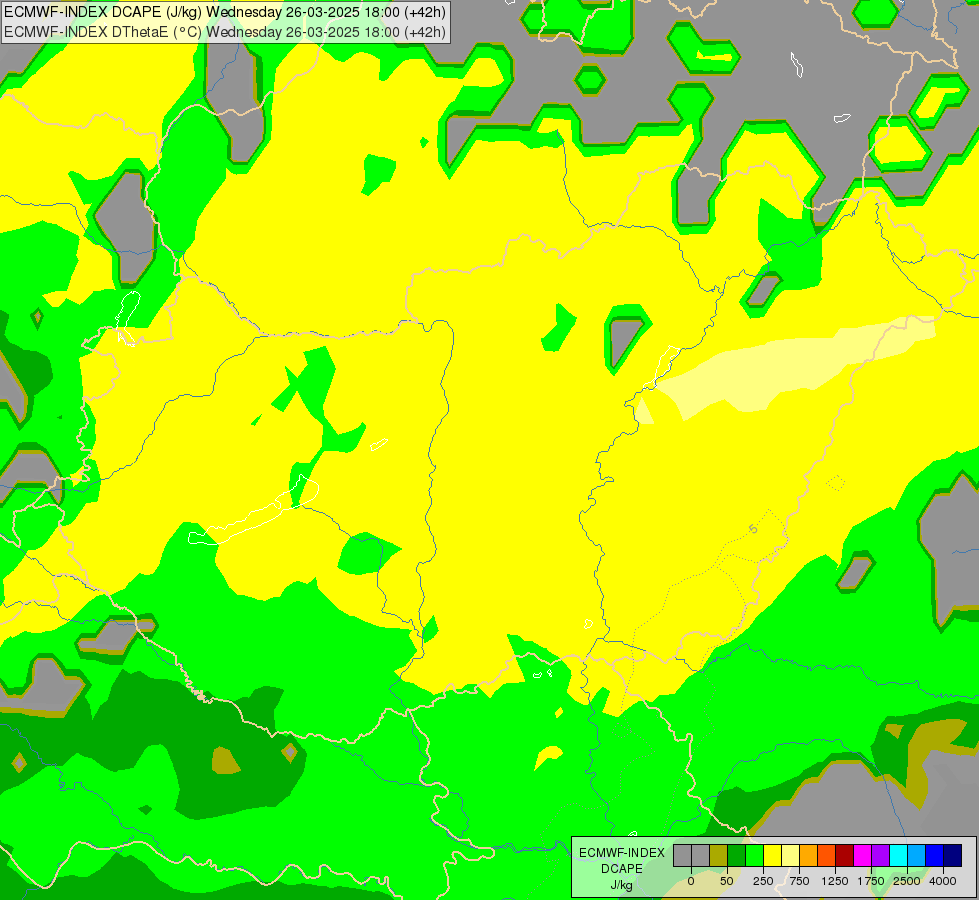
Task: Select the pure blue legend swatch
Action: tap(935, 856)
